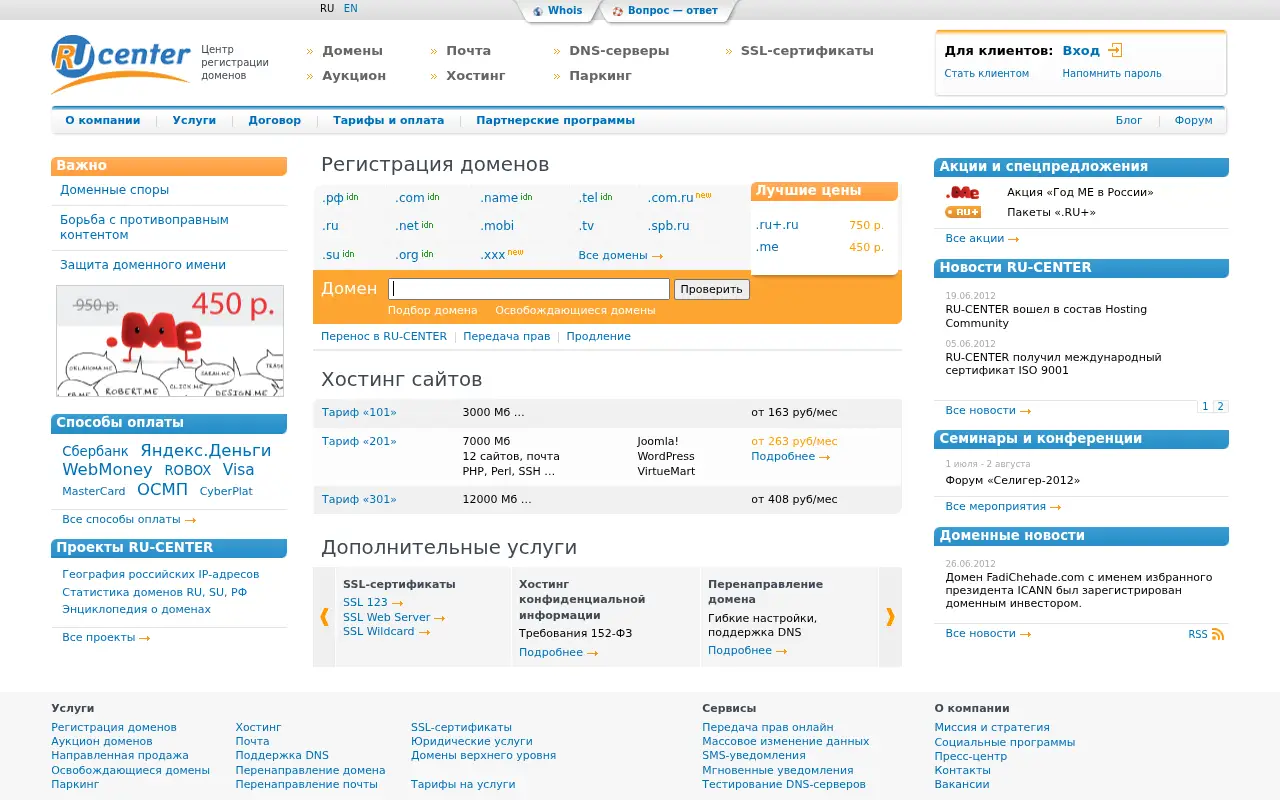
Task: Click the .ME logo in promotions
Action: pyautogui.click(x=962, y=192)
